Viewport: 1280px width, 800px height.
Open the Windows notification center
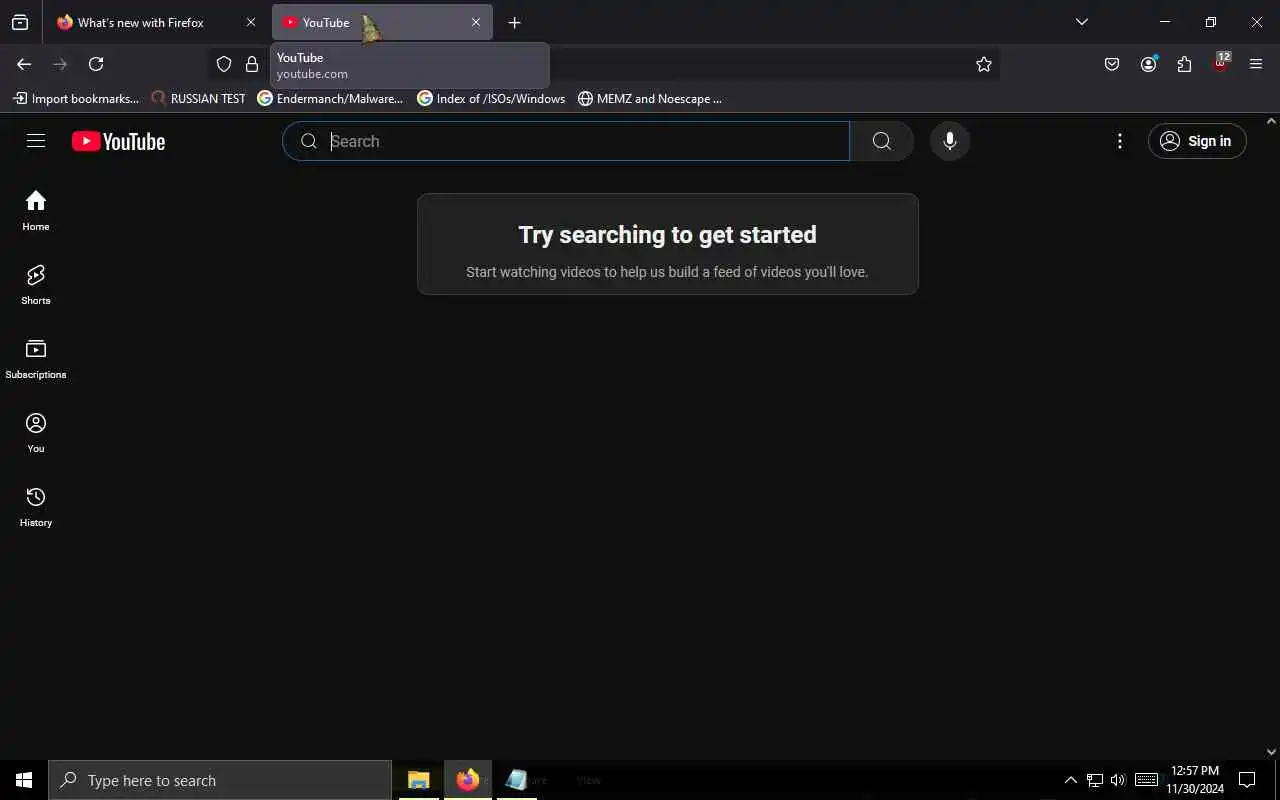[x=1247, y=780]
